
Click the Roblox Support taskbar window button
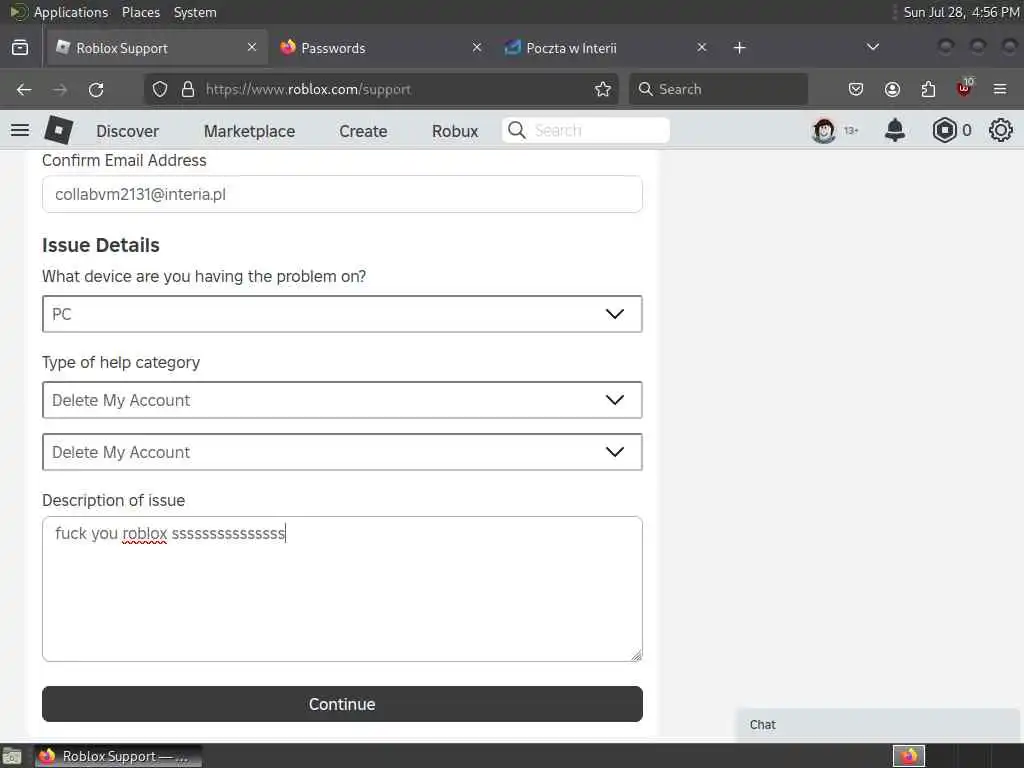tap(118, 756)
